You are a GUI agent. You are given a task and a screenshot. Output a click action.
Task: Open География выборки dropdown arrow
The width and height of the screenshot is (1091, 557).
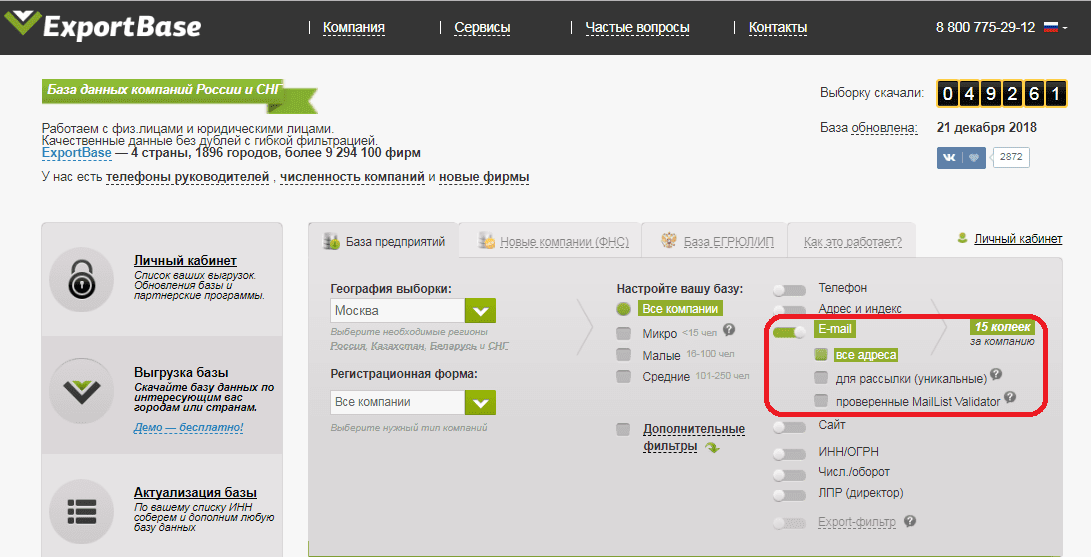[x=480, y=311]
